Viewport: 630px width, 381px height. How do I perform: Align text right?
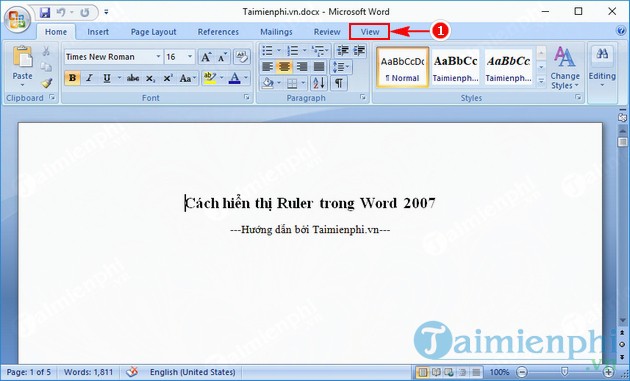(x=301, y=67)
